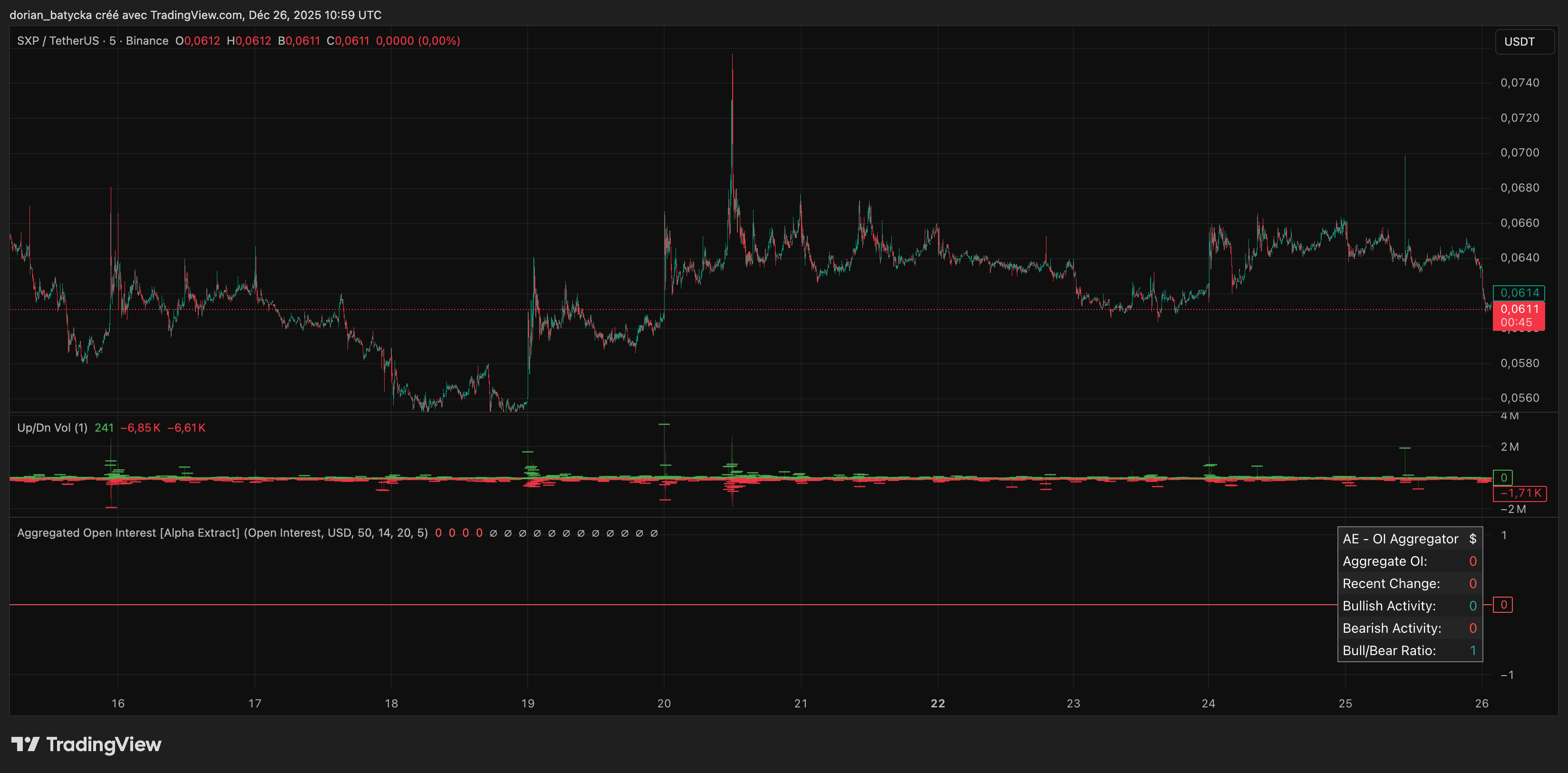Click the Aggregate OI row value

[1472, 561]
